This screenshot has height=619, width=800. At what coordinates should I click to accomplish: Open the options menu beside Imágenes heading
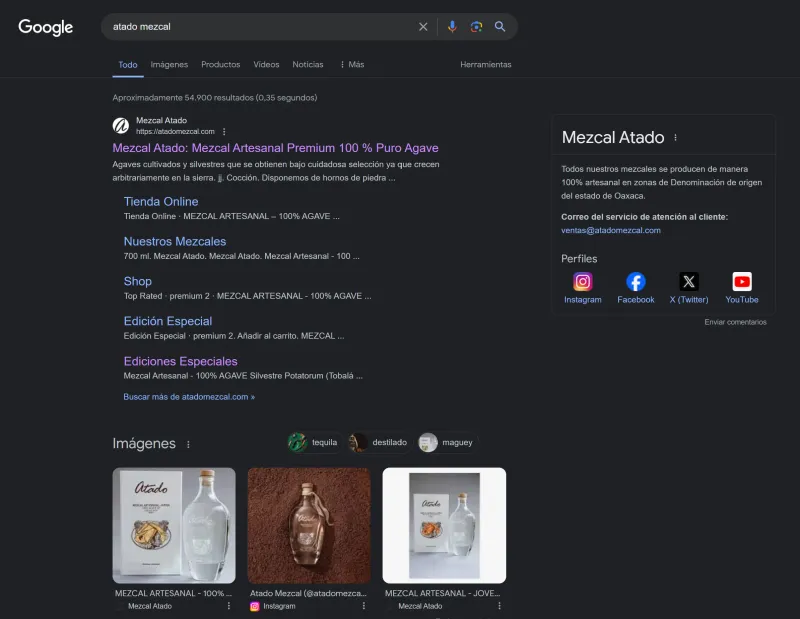(x=188, y=444)
